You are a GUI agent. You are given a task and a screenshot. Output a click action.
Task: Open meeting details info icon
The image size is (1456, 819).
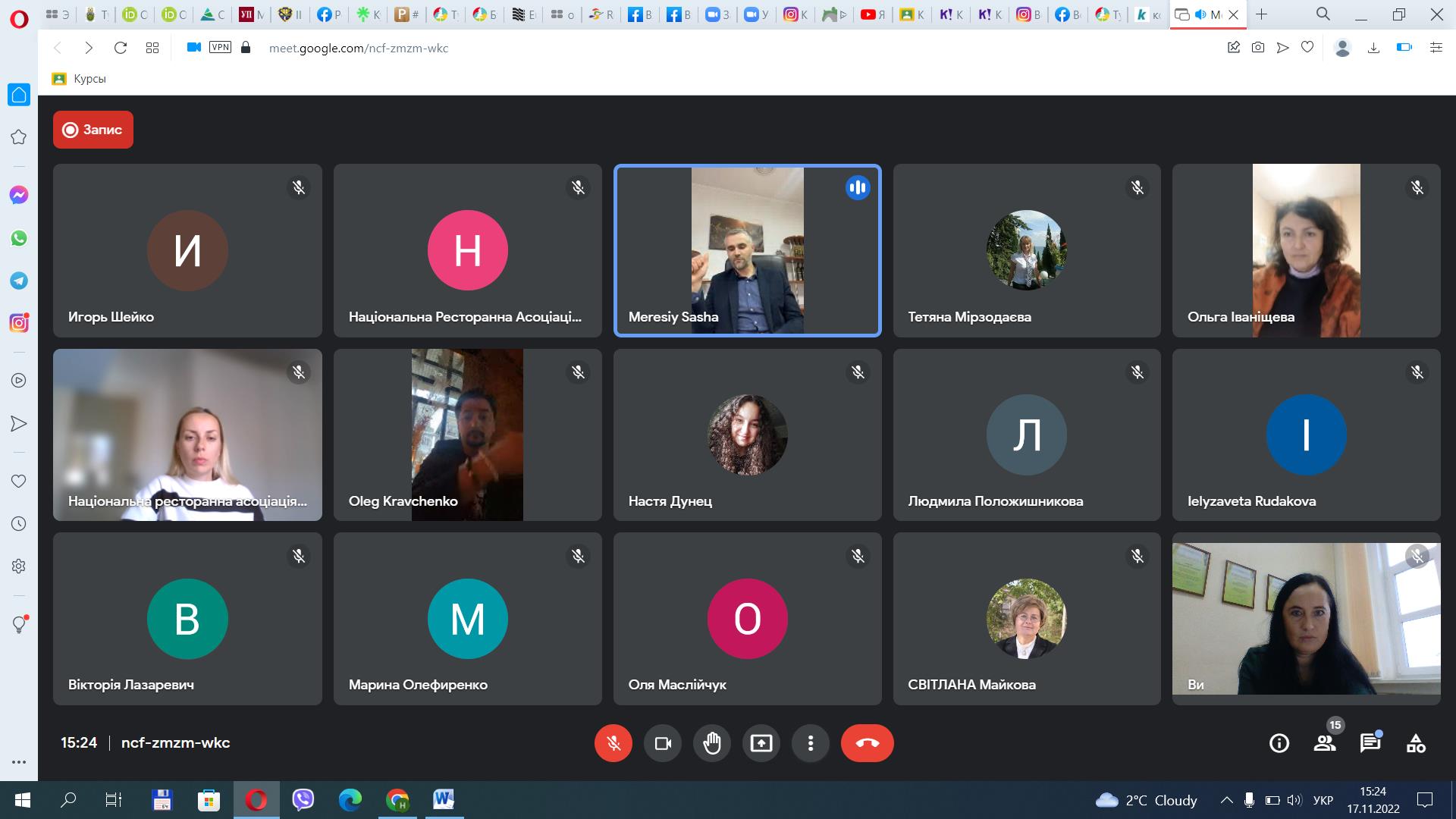coord(1279,743)
